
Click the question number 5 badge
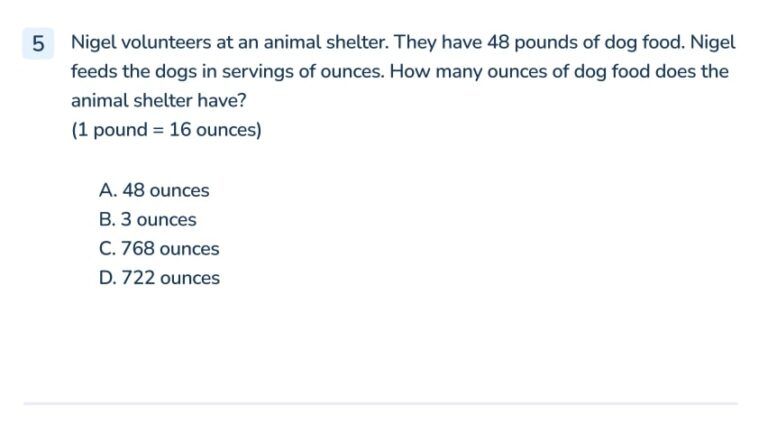pos(38,43)
